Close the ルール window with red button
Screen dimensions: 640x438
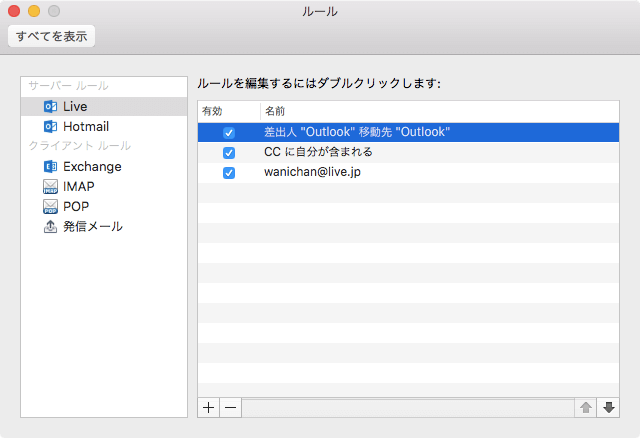pyautogui.click(x=14, y=11)
